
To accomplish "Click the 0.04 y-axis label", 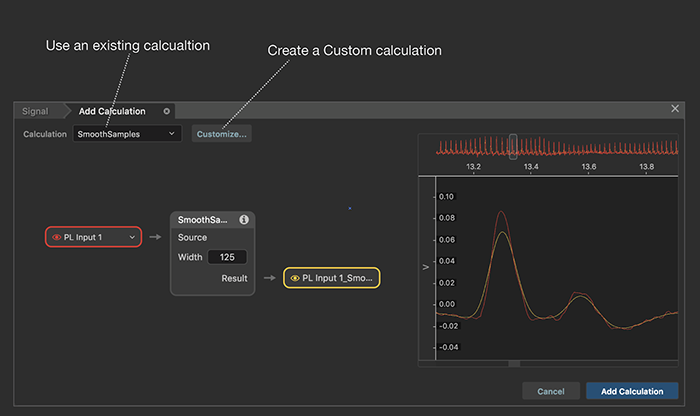I will pos(446,261).
